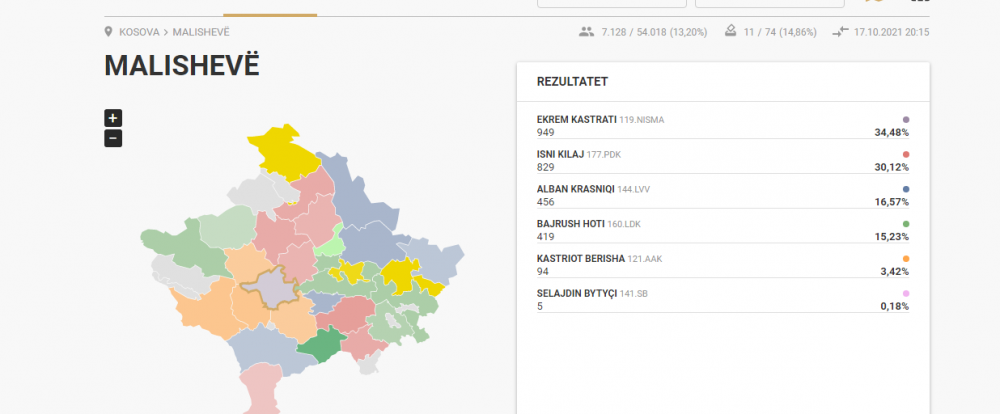Click the 34,48% result percentage

892,133
